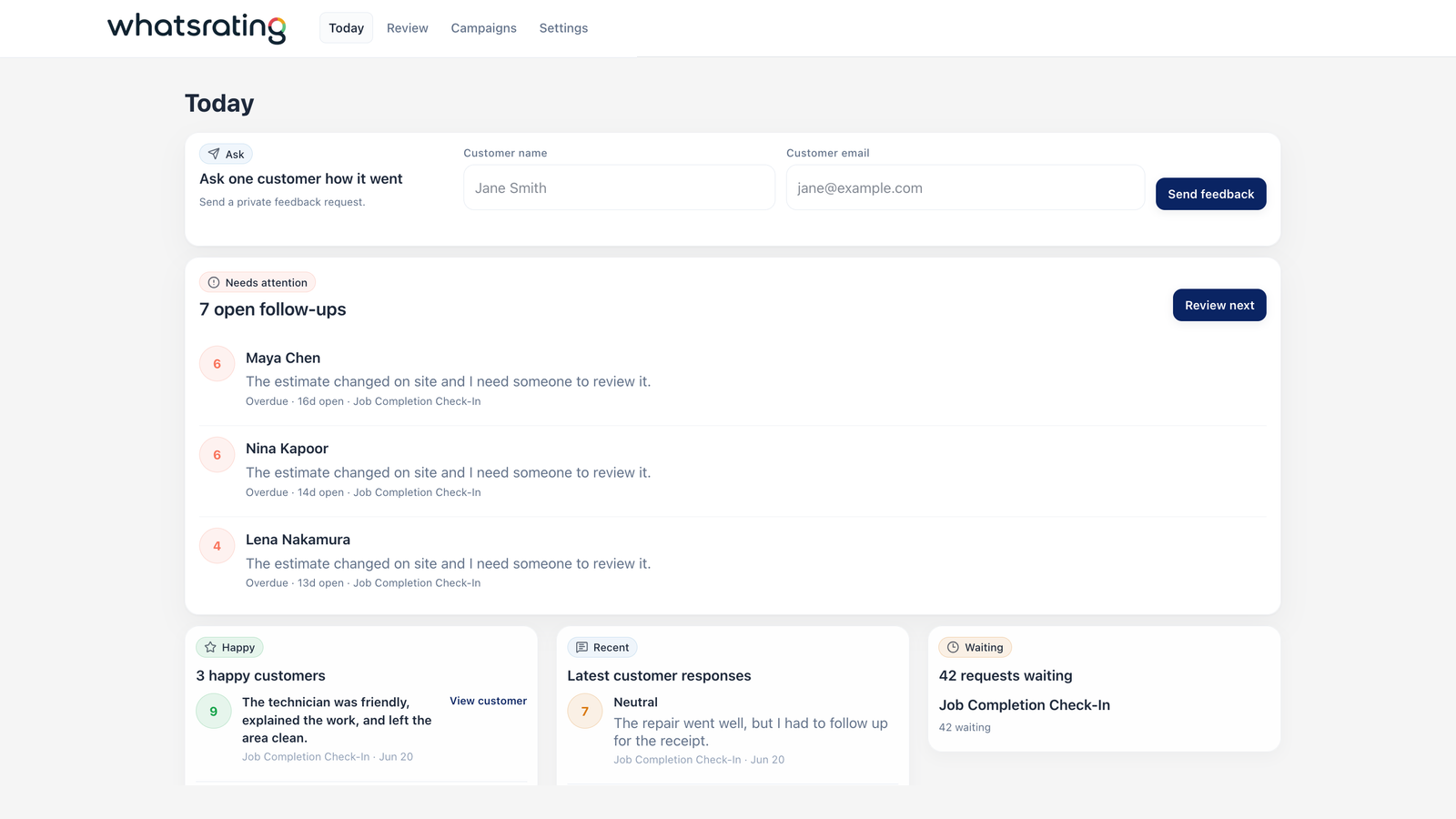Click the Send feedback button

click(1210, 194)
